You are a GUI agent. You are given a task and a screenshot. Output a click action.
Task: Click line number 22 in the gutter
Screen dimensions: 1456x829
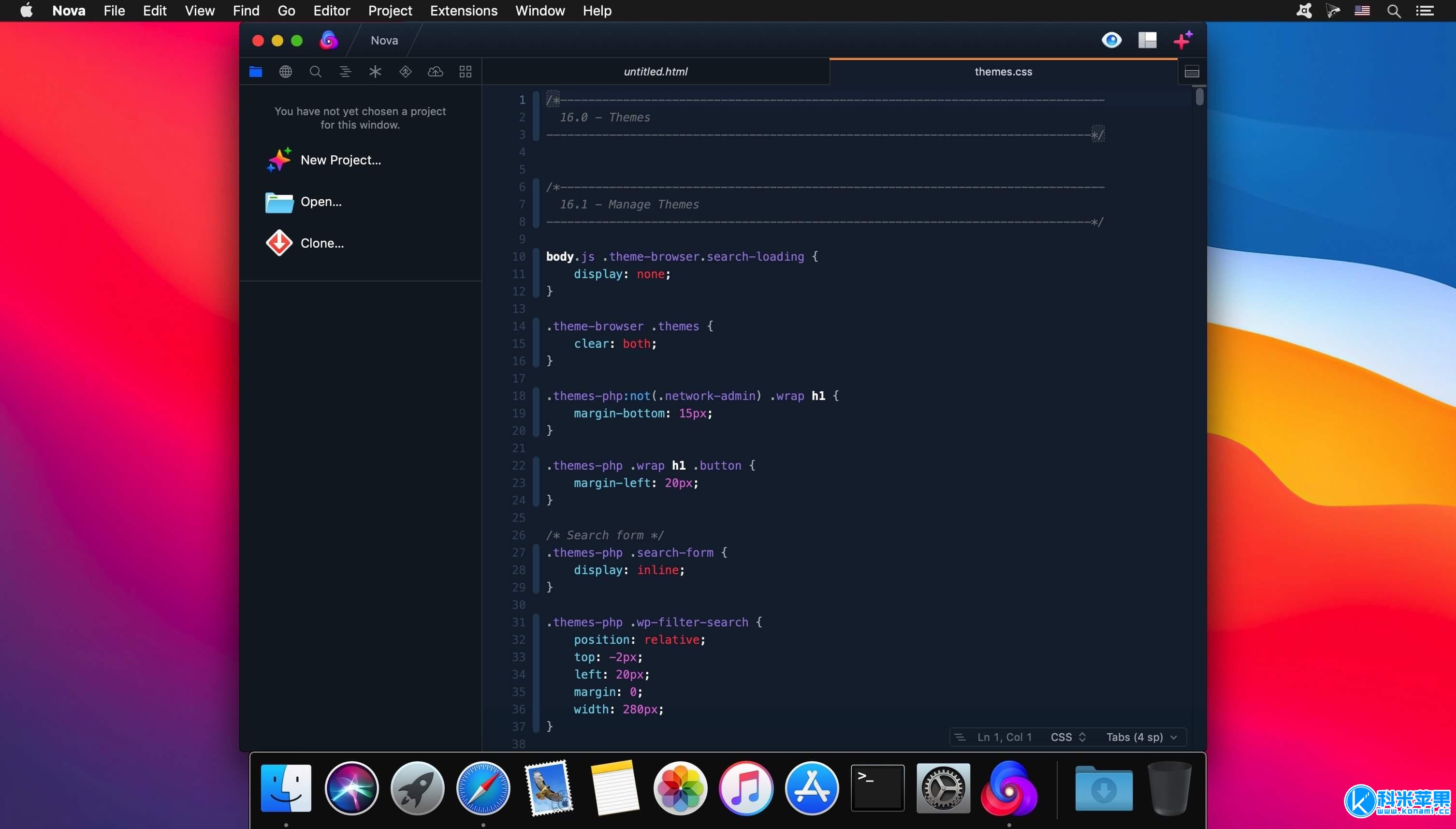518,465
